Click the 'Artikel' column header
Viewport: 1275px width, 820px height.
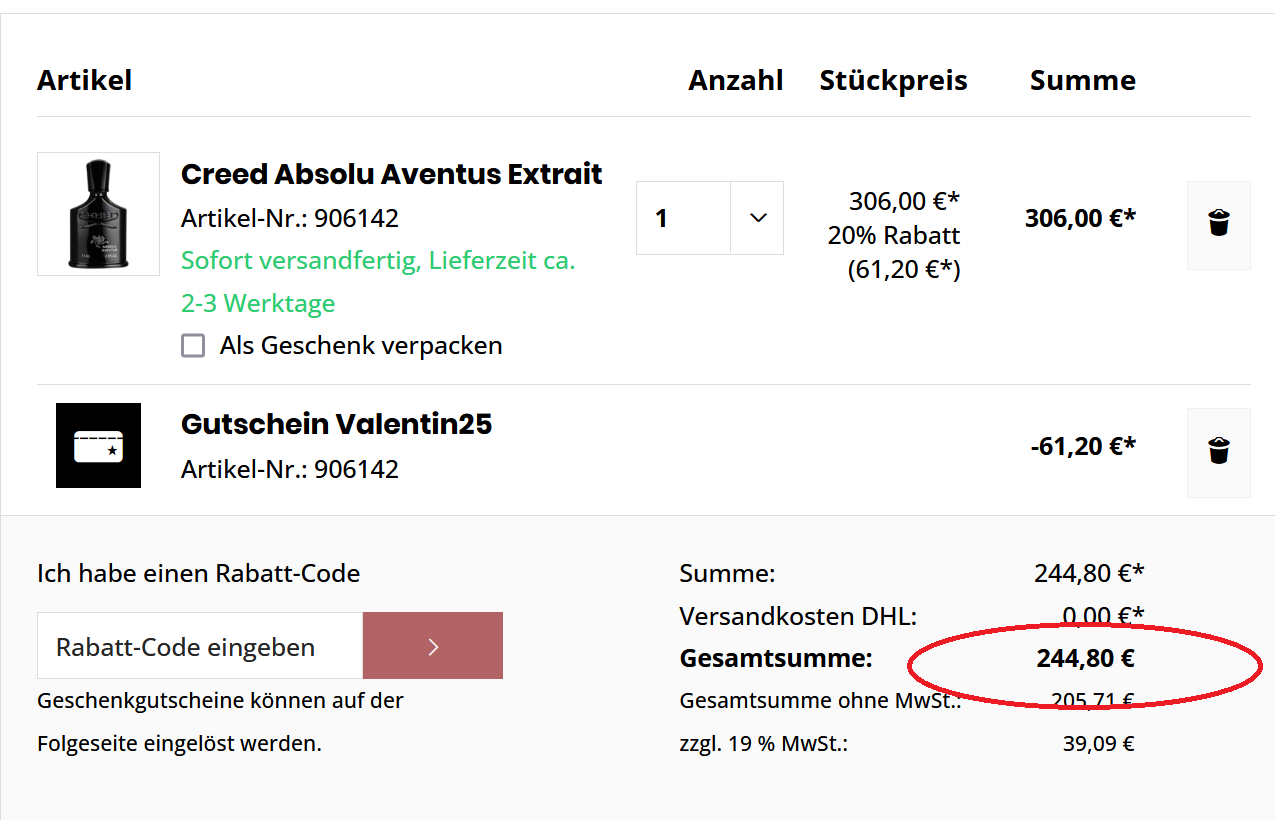click(84, 80)
